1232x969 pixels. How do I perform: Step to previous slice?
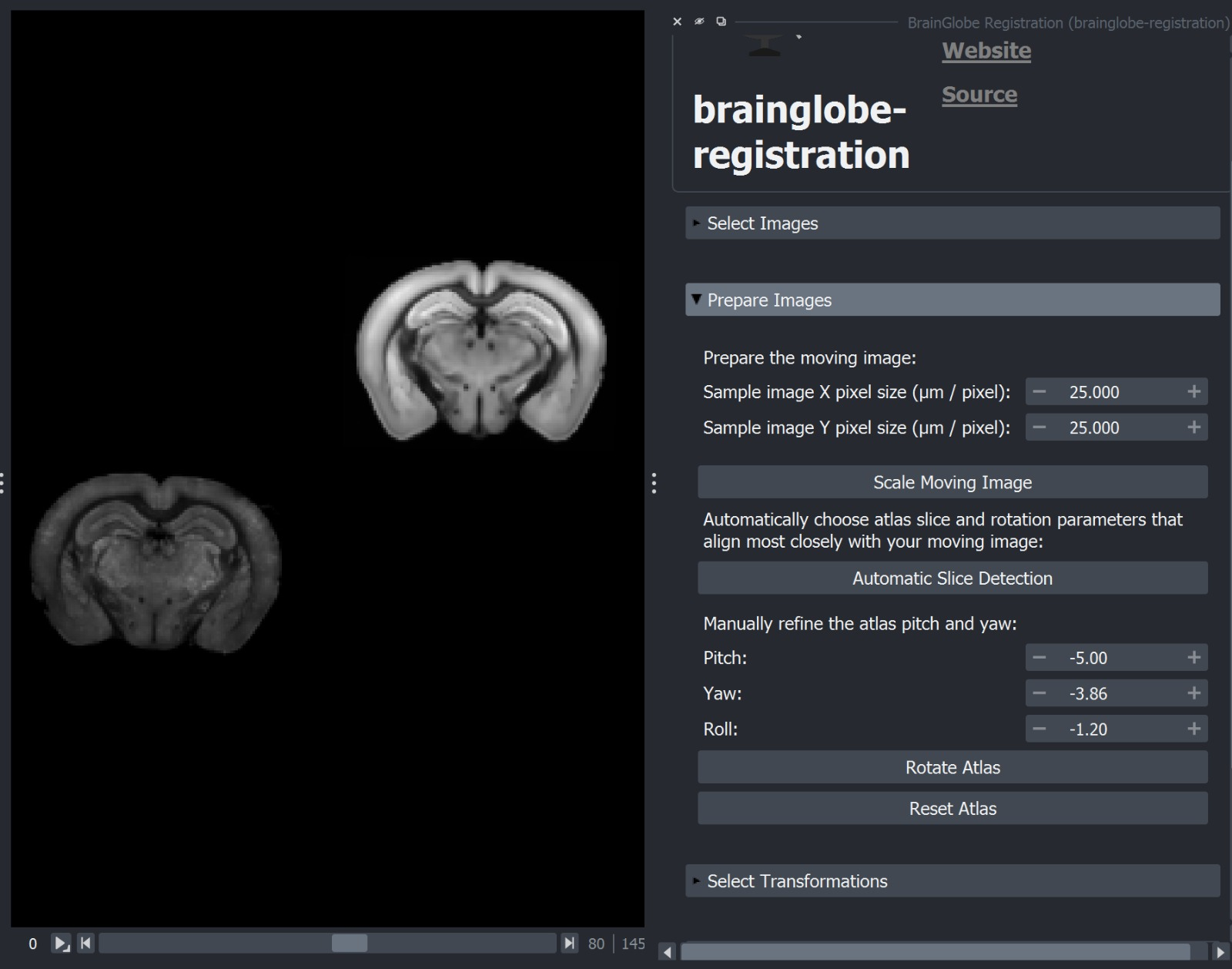tap(85, 944)
